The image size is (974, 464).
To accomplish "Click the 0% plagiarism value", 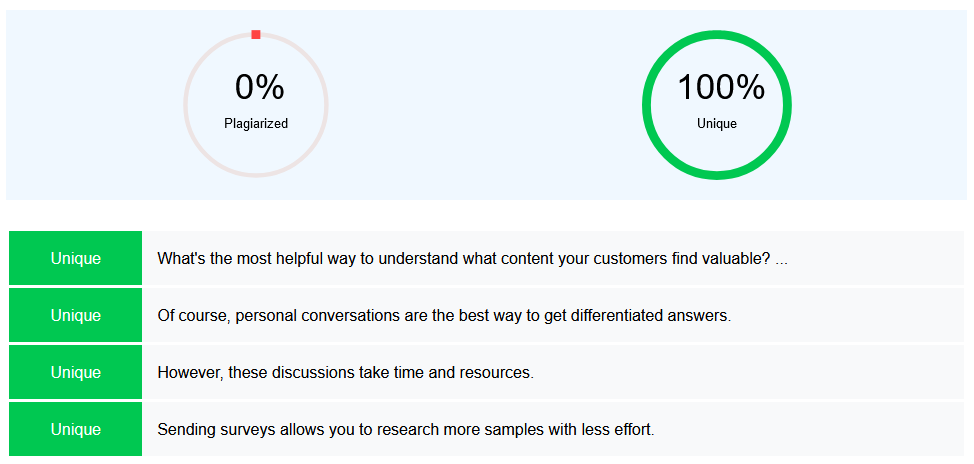I will (259, 88).
